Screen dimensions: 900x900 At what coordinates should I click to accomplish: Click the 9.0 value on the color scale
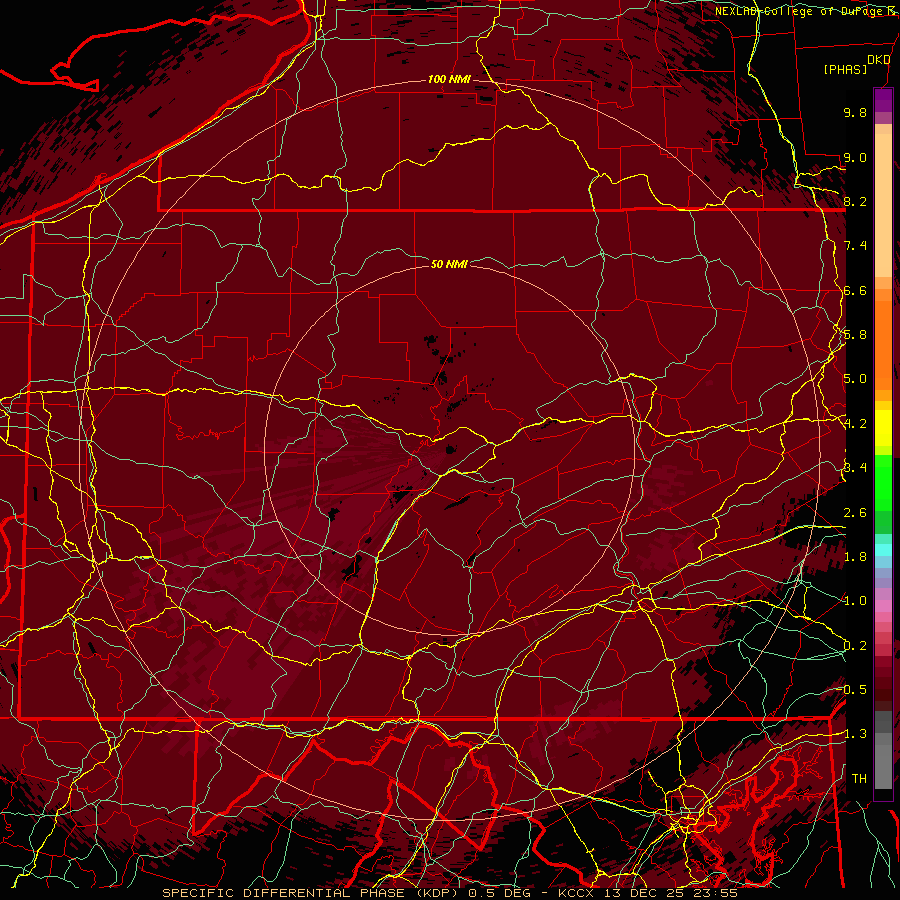coord(855,157)
